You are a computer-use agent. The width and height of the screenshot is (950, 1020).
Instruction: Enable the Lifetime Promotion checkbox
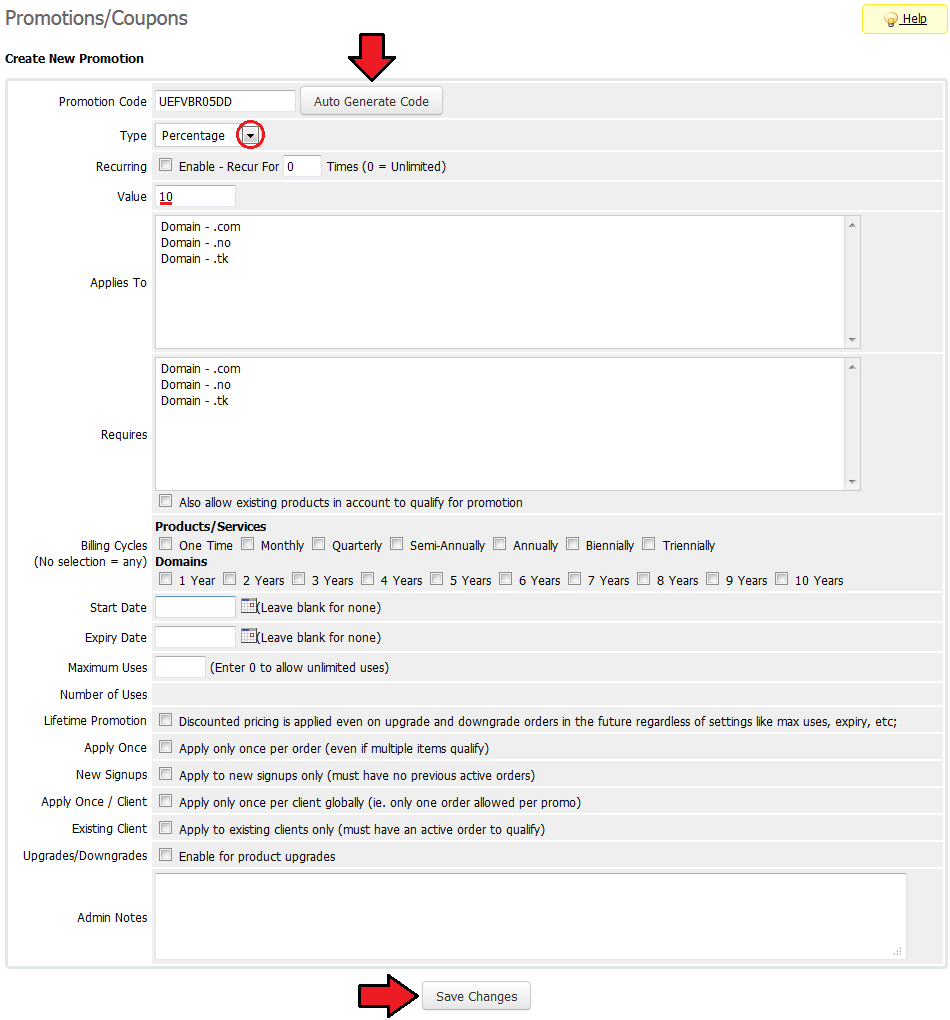coord(166,720)
